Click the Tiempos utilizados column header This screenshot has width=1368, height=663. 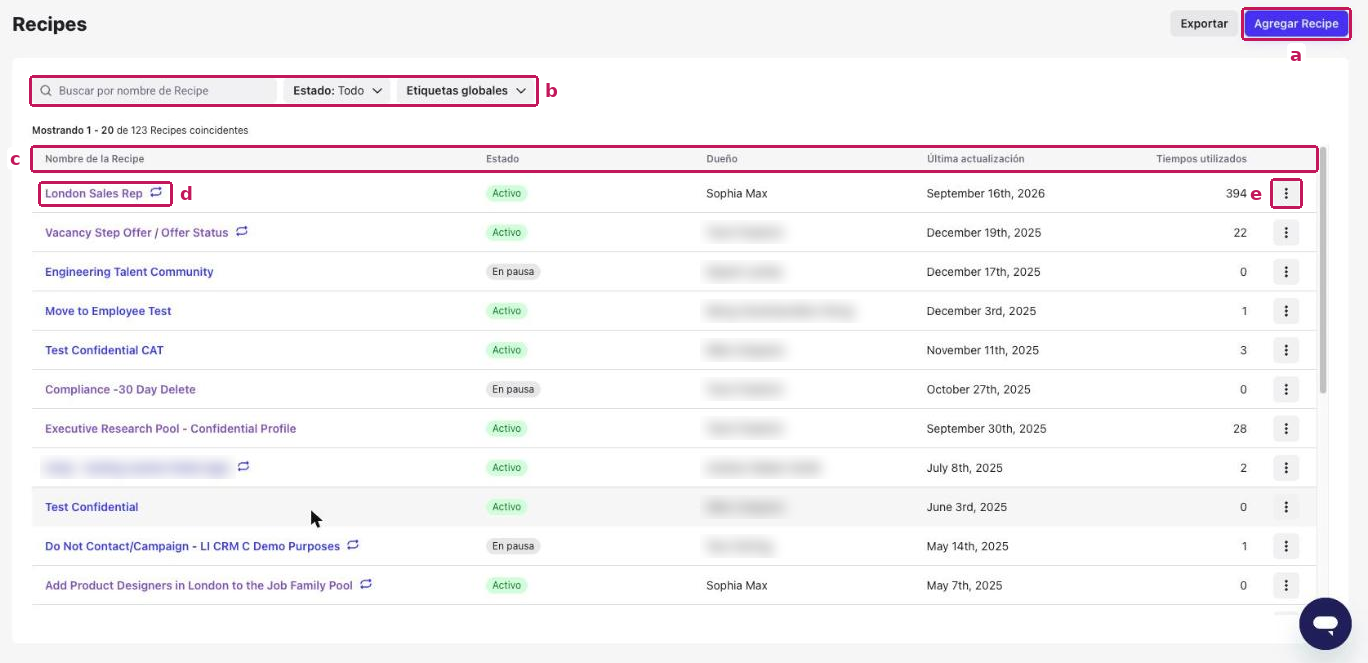pyautogui.click(x=1201, y=159)
